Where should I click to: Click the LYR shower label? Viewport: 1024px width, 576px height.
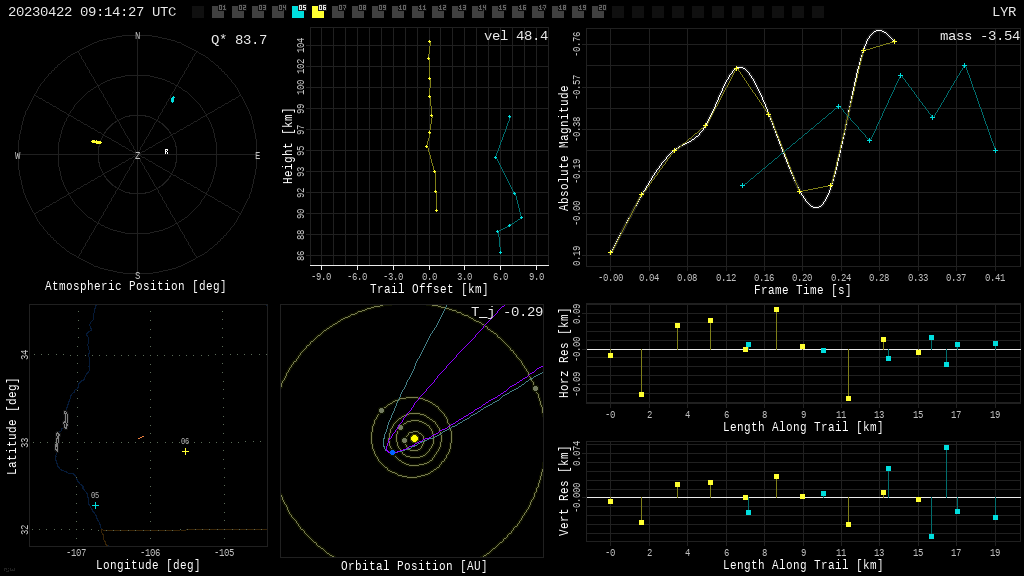(1003, 12)
